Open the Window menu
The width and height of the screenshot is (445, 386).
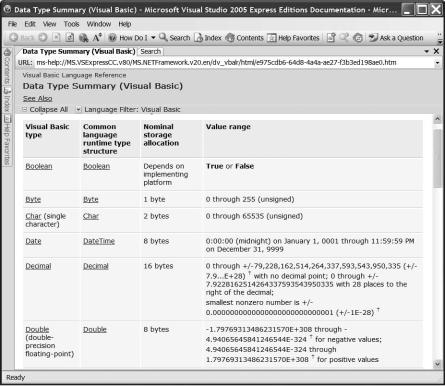click(x=99, y=24)
